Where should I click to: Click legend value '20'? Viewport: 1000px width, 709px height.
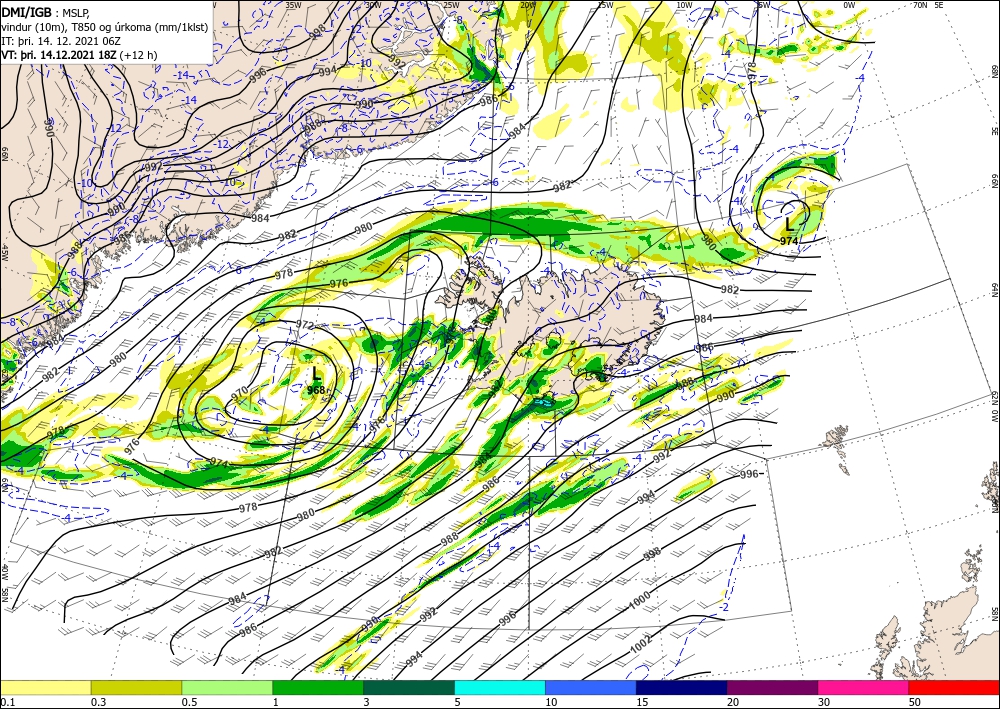click(x=732, y=702)
